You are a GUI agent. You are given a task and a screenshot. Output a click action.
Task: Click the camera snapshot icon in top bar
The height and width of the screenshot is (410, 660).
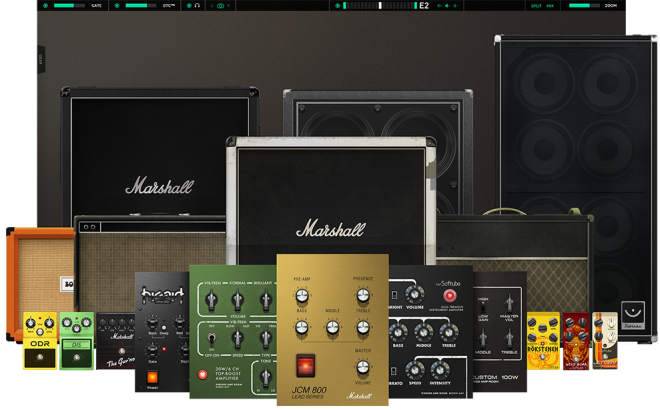click(221, 5)
